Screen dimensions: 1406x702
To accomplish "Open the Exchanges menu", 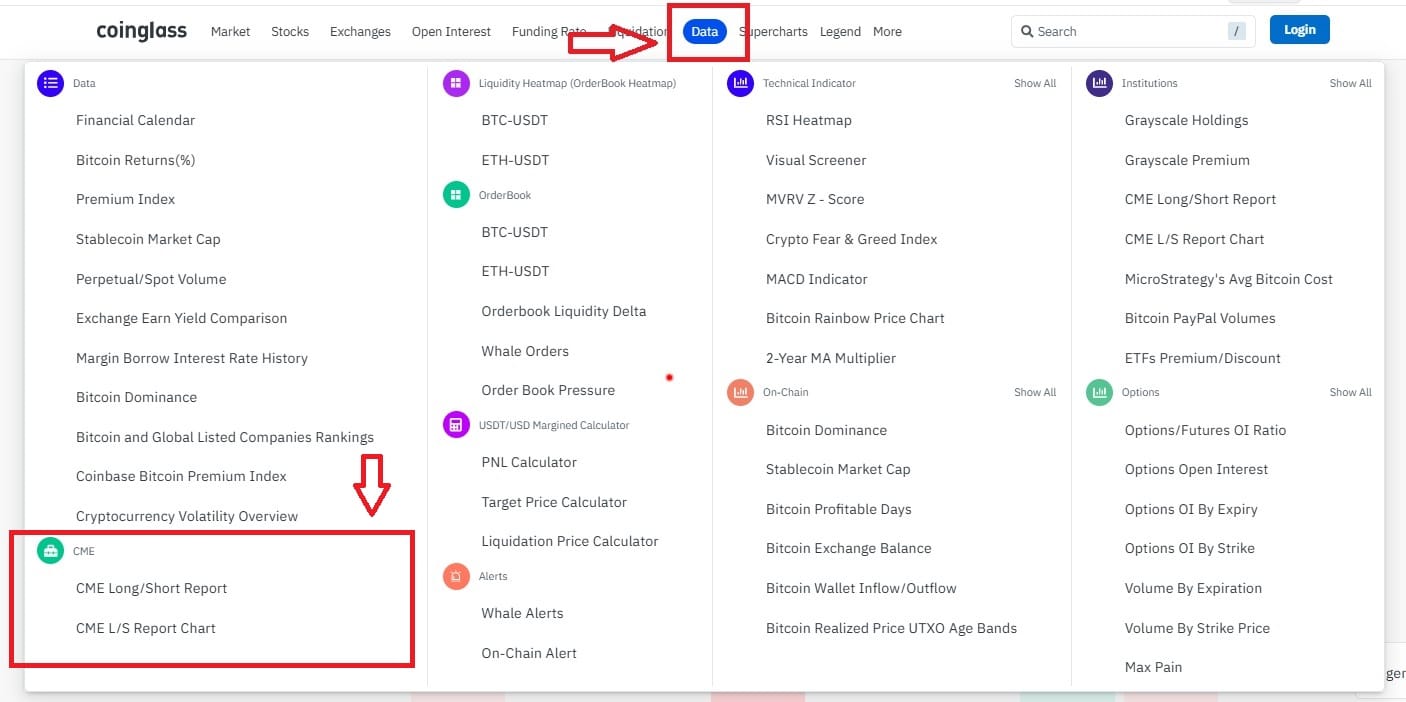I will tap(360, 32).
